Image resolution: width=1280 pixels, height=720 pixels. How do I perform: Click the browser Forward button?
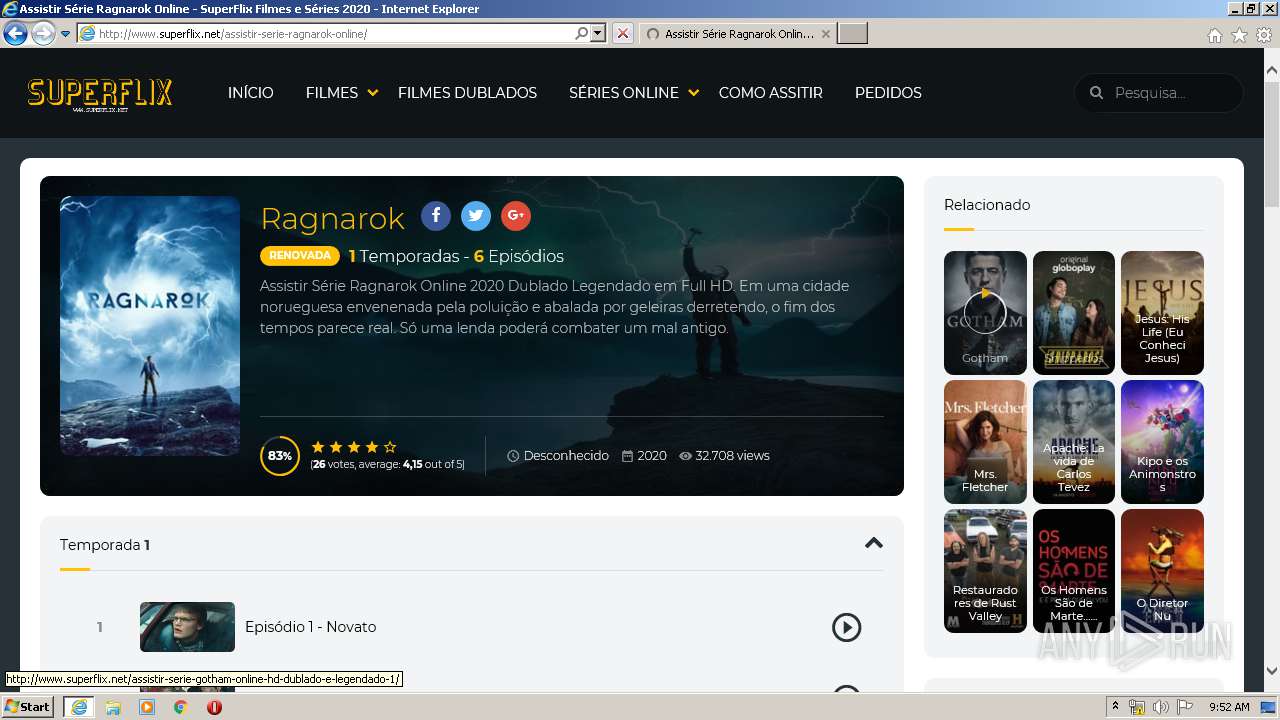(x=43, y=33)
